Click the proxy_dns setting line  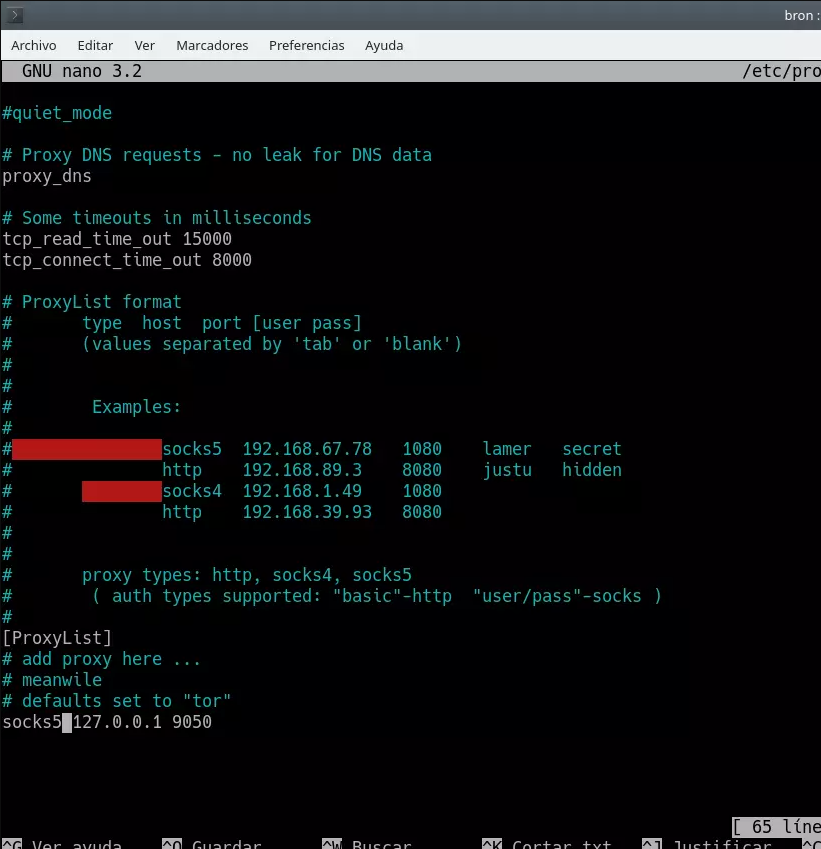(x=47, y=176)
